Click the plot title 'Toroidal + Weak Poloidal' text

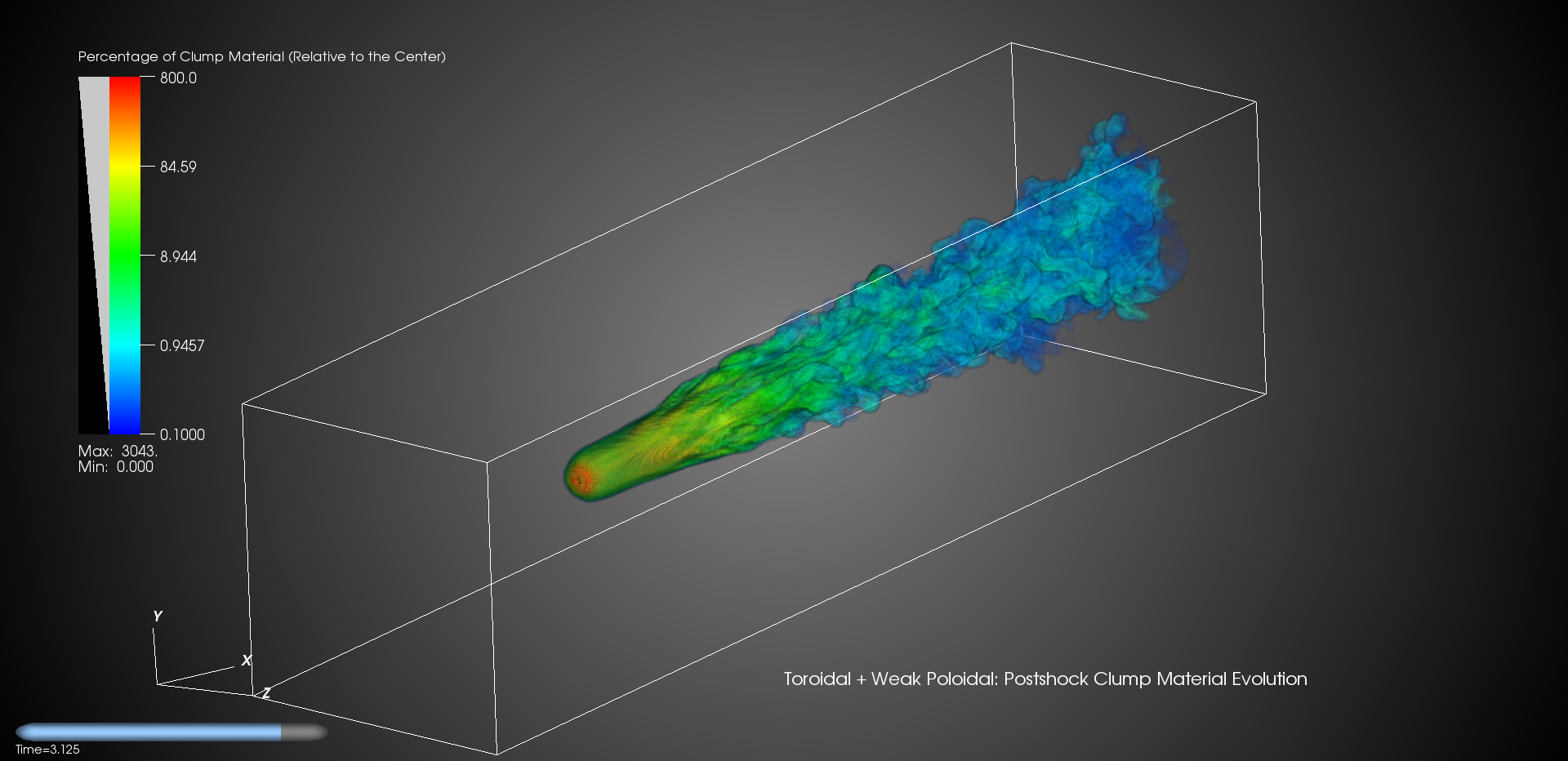[x=890, y=679]
